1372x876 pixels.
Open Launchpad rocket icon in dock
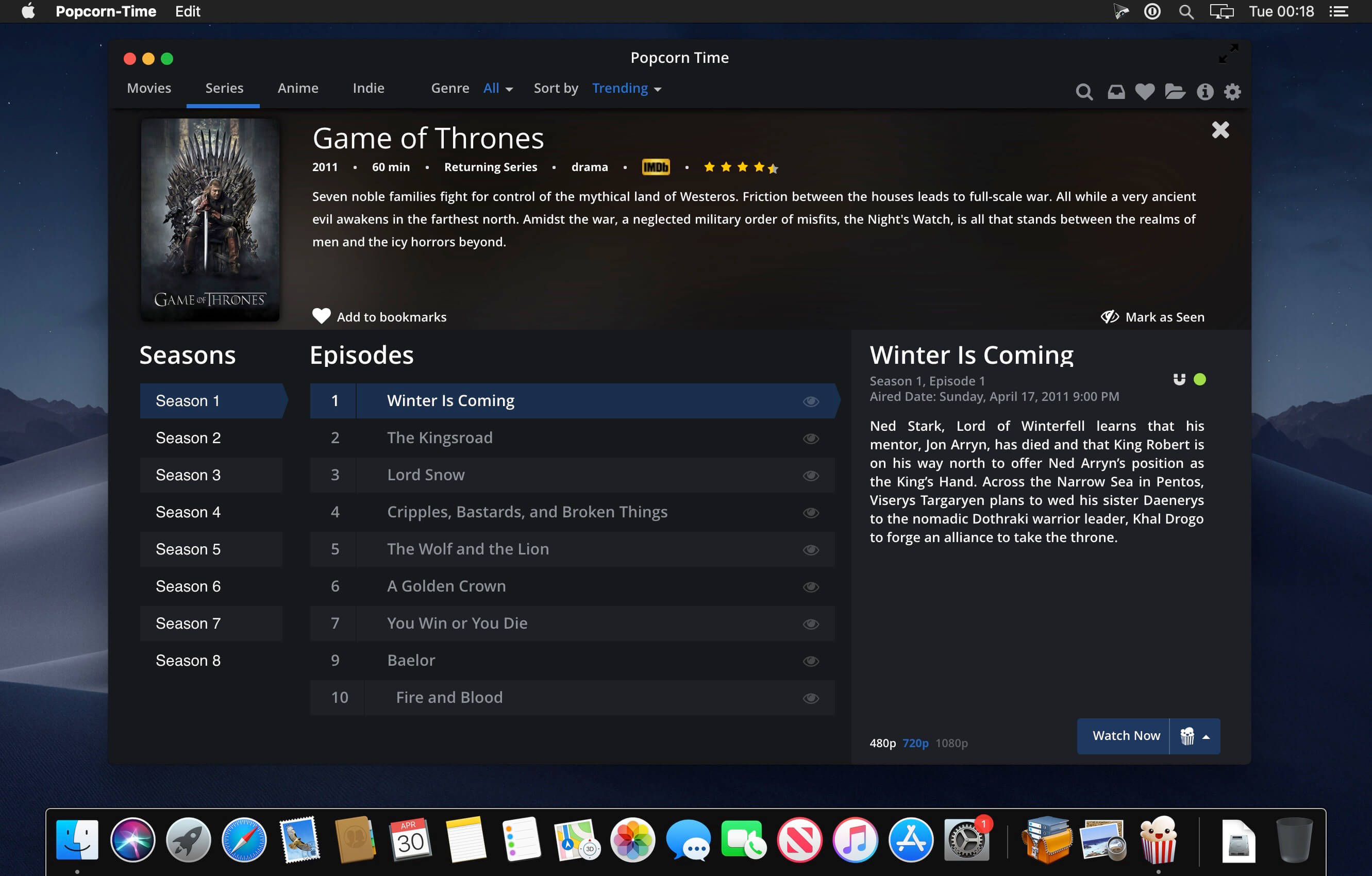[x=189, y=839]
